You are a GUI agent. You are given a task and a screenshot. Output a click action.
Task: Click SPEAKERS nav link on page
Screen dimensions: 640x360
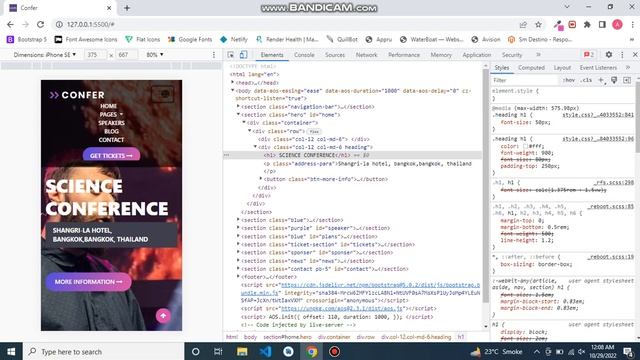[x=111, y=123]
